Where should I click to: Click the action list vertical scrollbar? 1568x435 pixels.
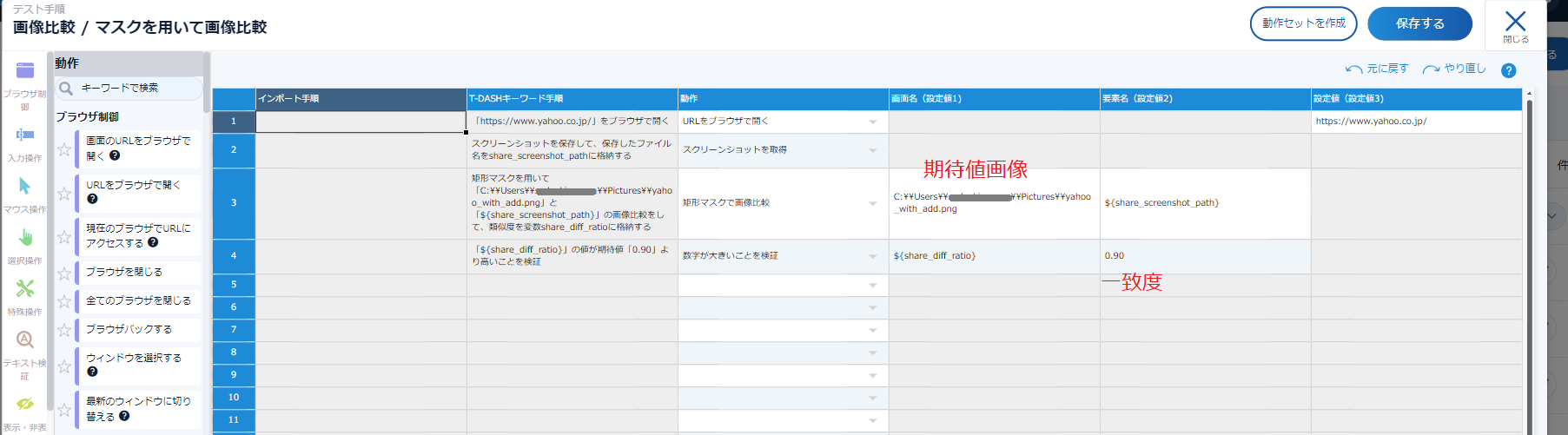207,82
